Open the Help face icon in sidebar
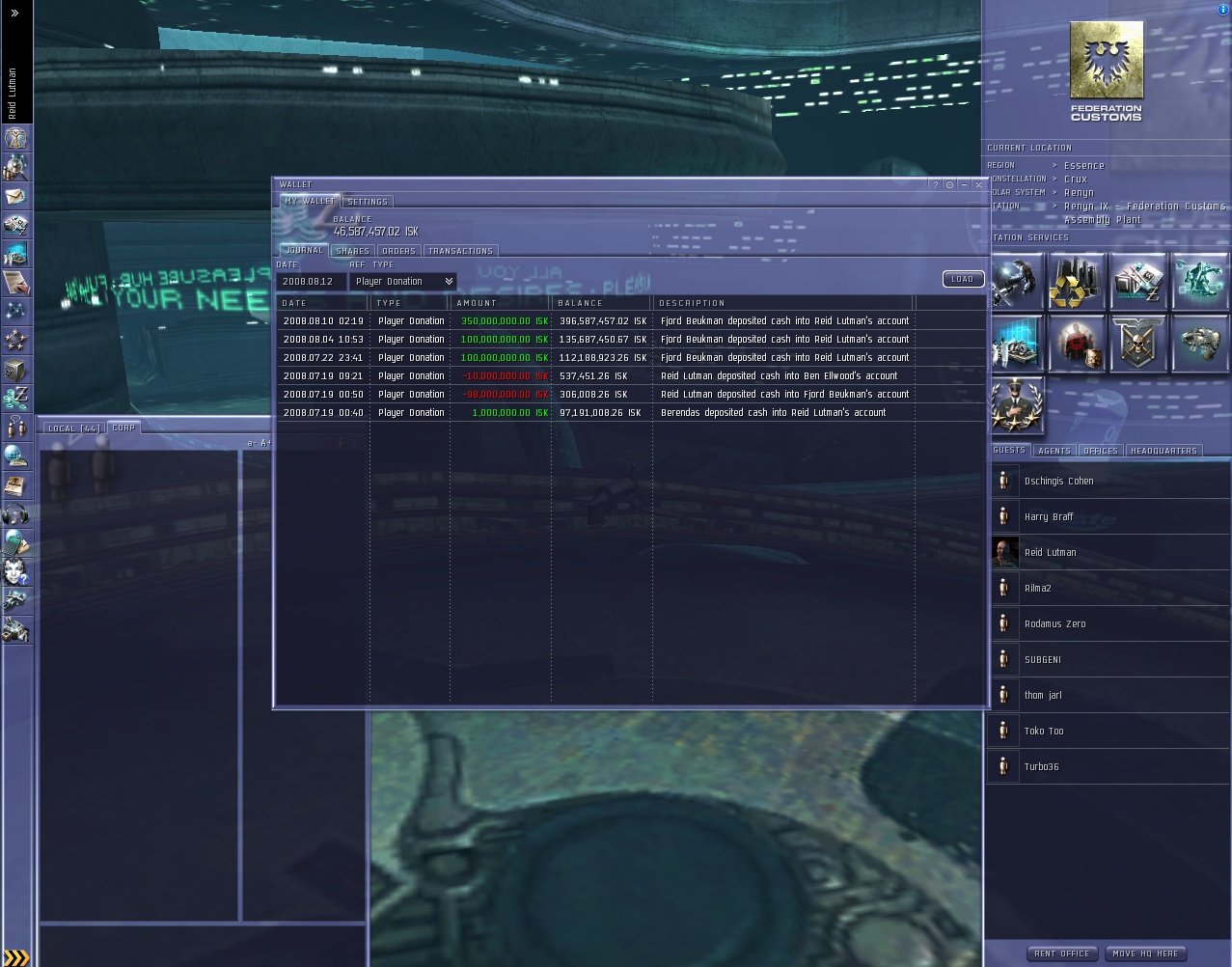Screen dimensions: 1232x967 [16, 572]
